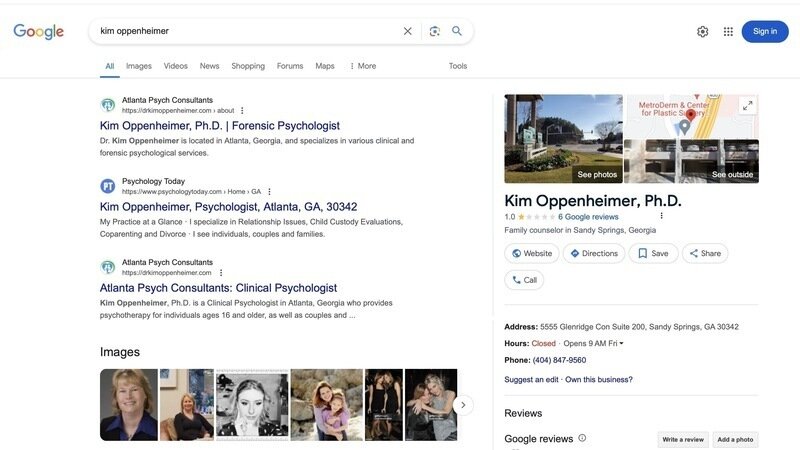Click the red Closed hours status

pos(543,343)
